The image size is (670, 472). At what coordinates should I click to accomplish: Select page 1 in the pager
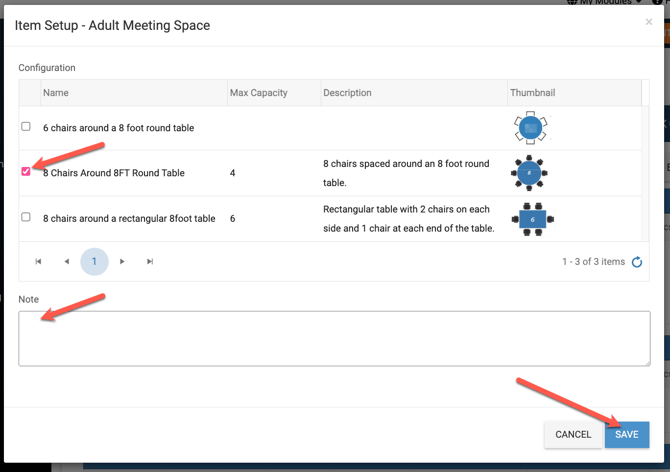[94, 262]
